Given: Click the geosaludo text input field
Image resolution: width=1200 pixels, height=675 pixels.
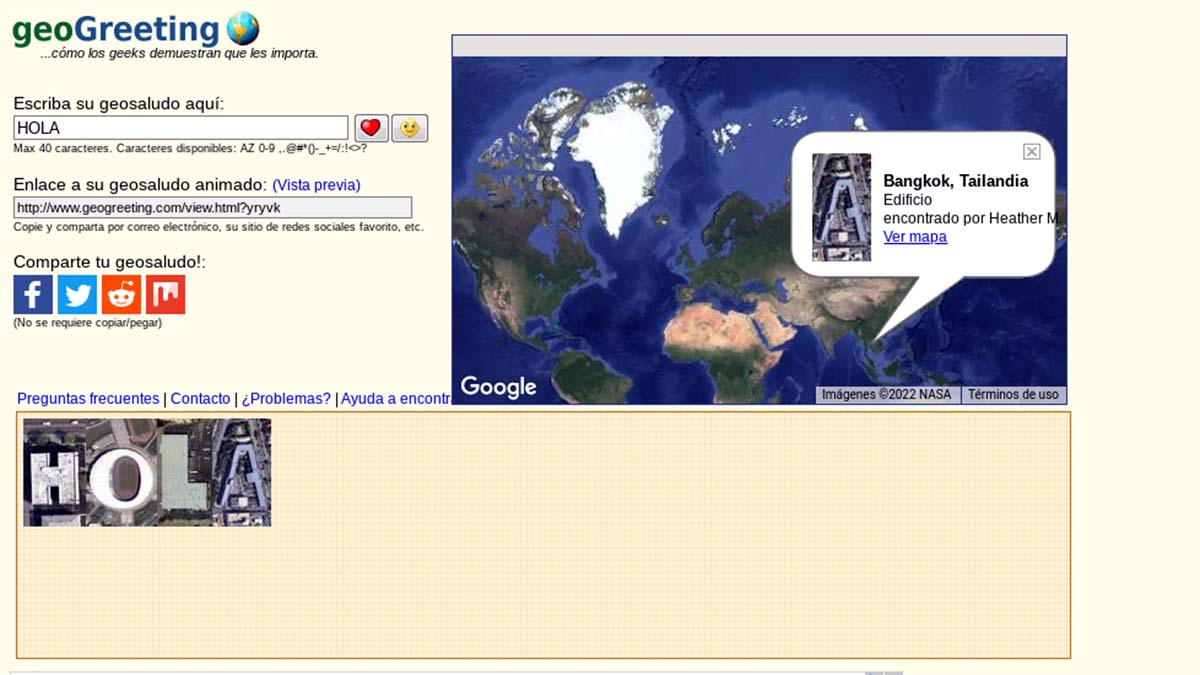Looking at the screenshot, I should point(180,128).
